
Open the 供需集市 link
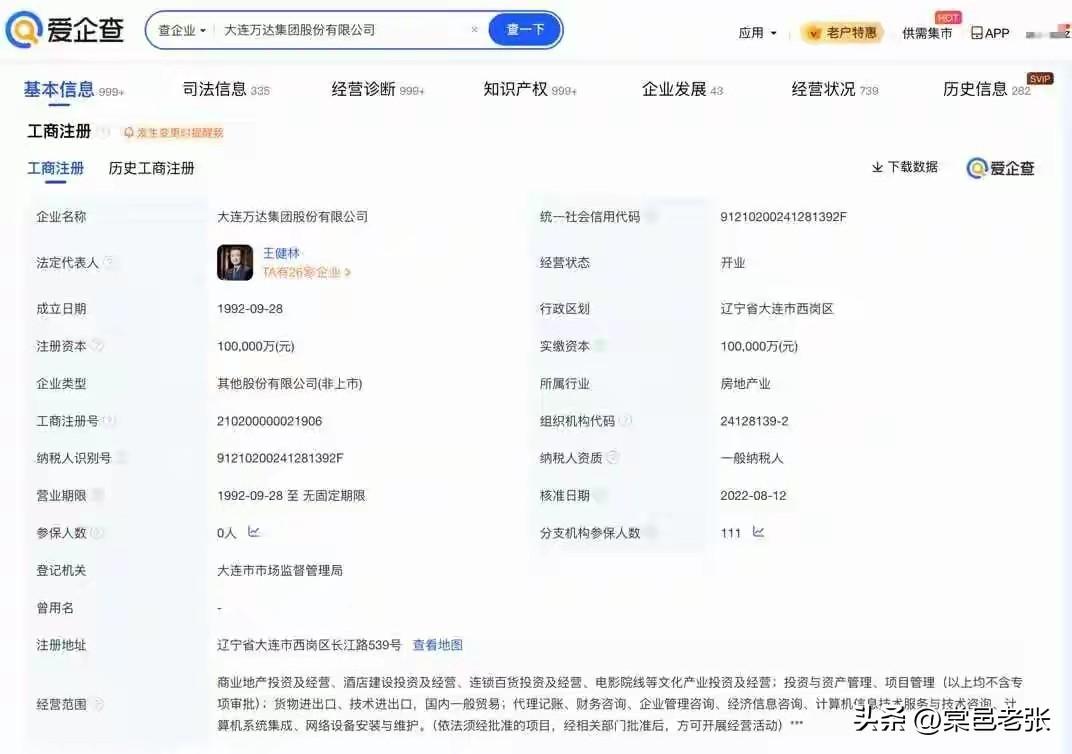tap(926, 33)
